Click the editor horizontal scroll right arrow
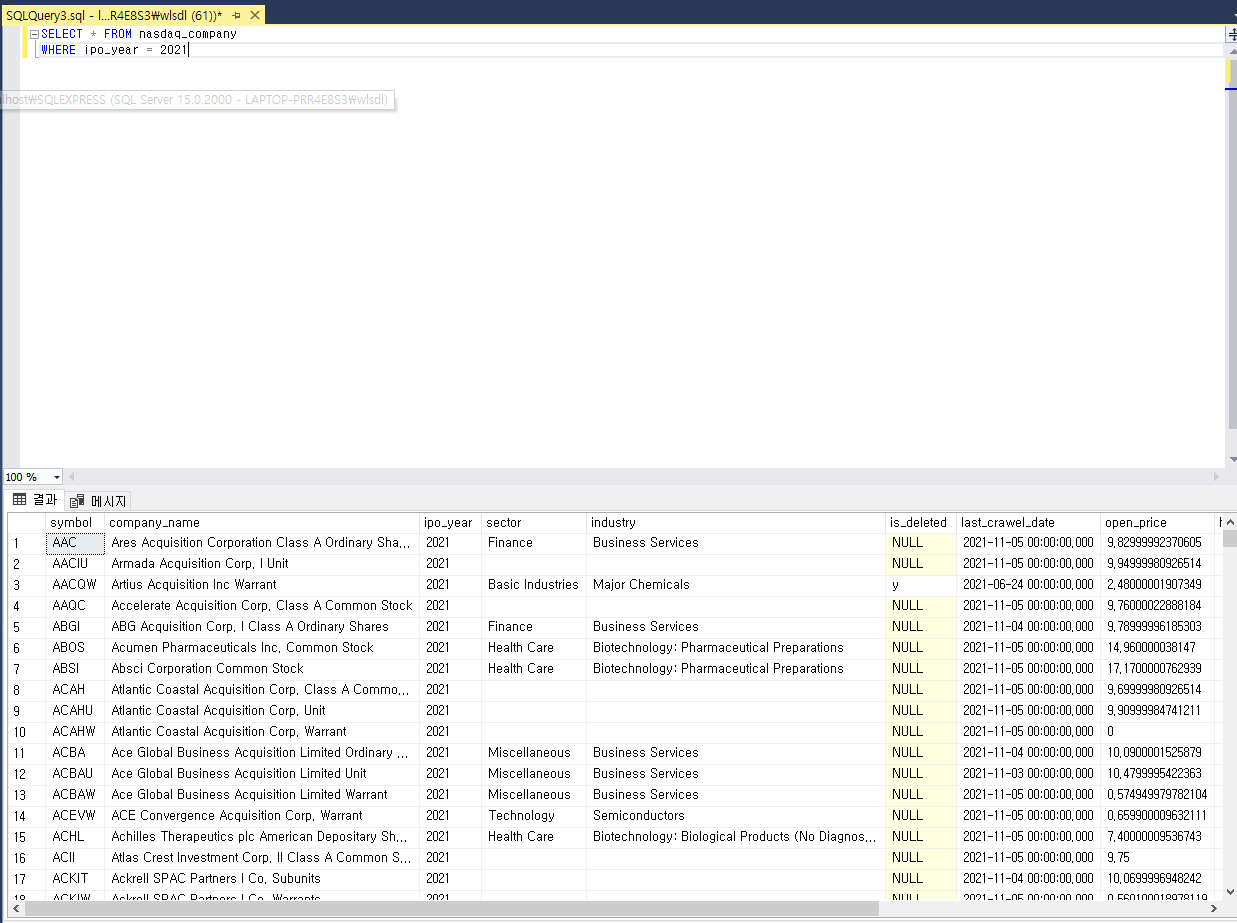This screenshot has width=1237, height=923. pyautogui.click(x=1216, y=478)
